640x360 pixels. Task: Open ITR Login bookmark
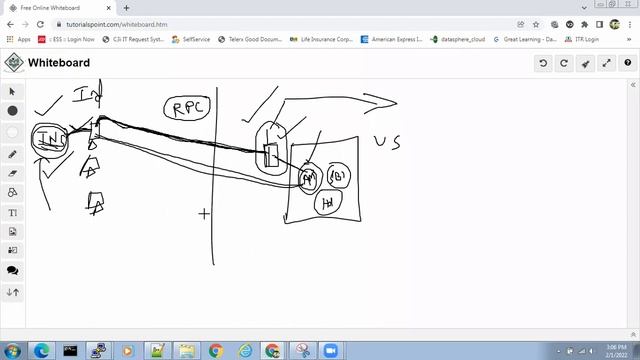tap(582, 39)
